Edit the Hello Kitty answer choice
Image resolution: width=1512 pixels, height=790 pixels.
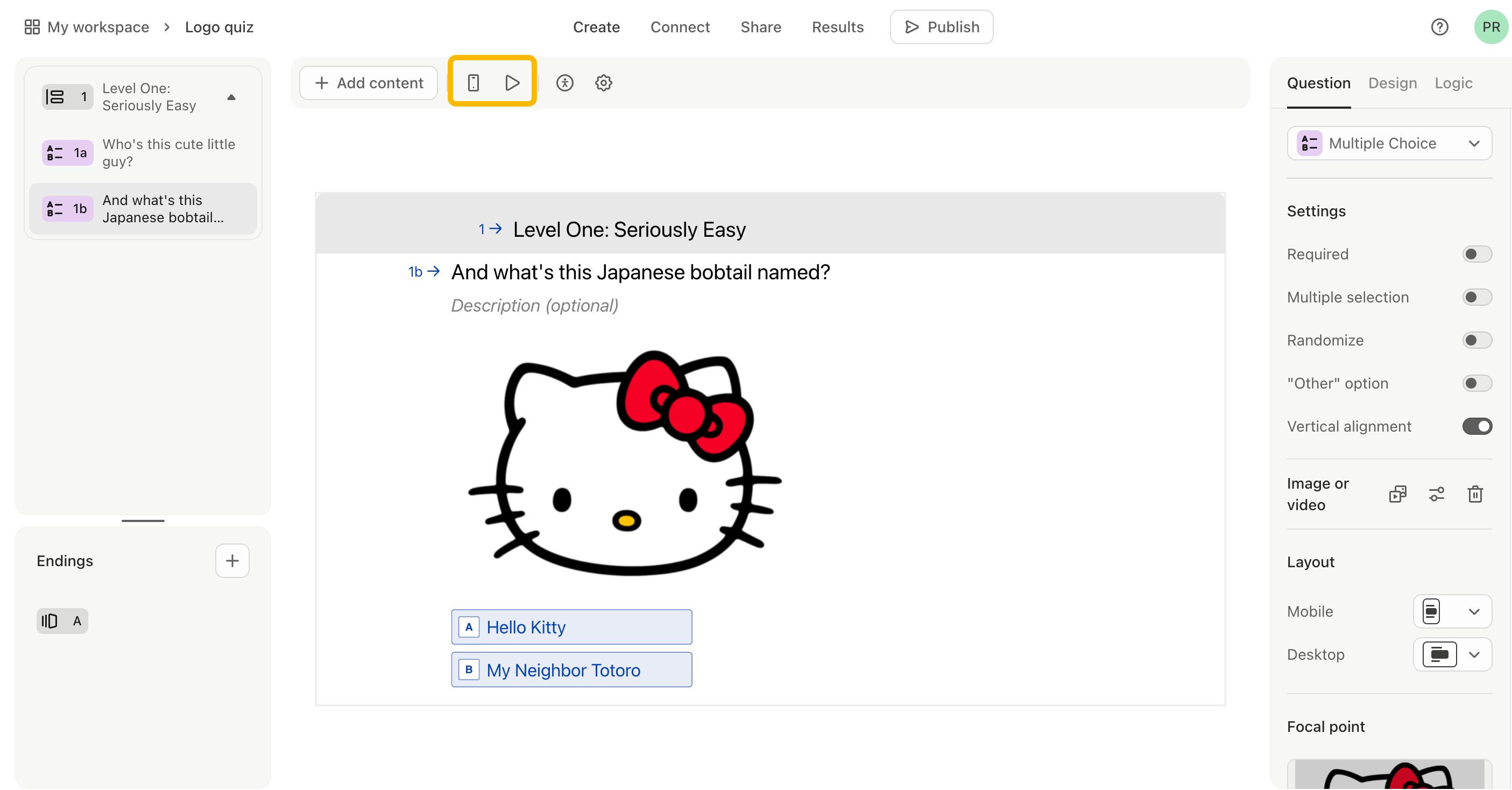point(571,627)
